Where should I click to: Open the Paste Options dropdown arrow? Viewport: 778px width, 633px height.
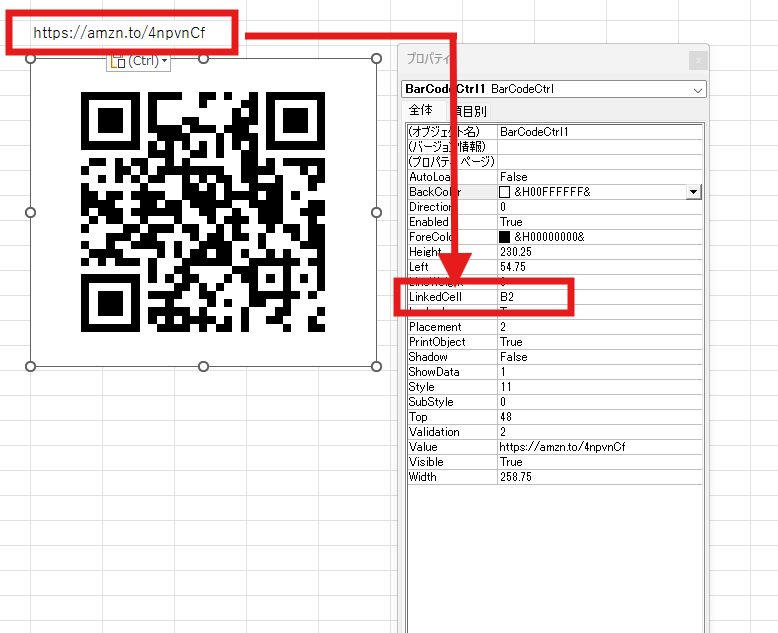(164, 62)
